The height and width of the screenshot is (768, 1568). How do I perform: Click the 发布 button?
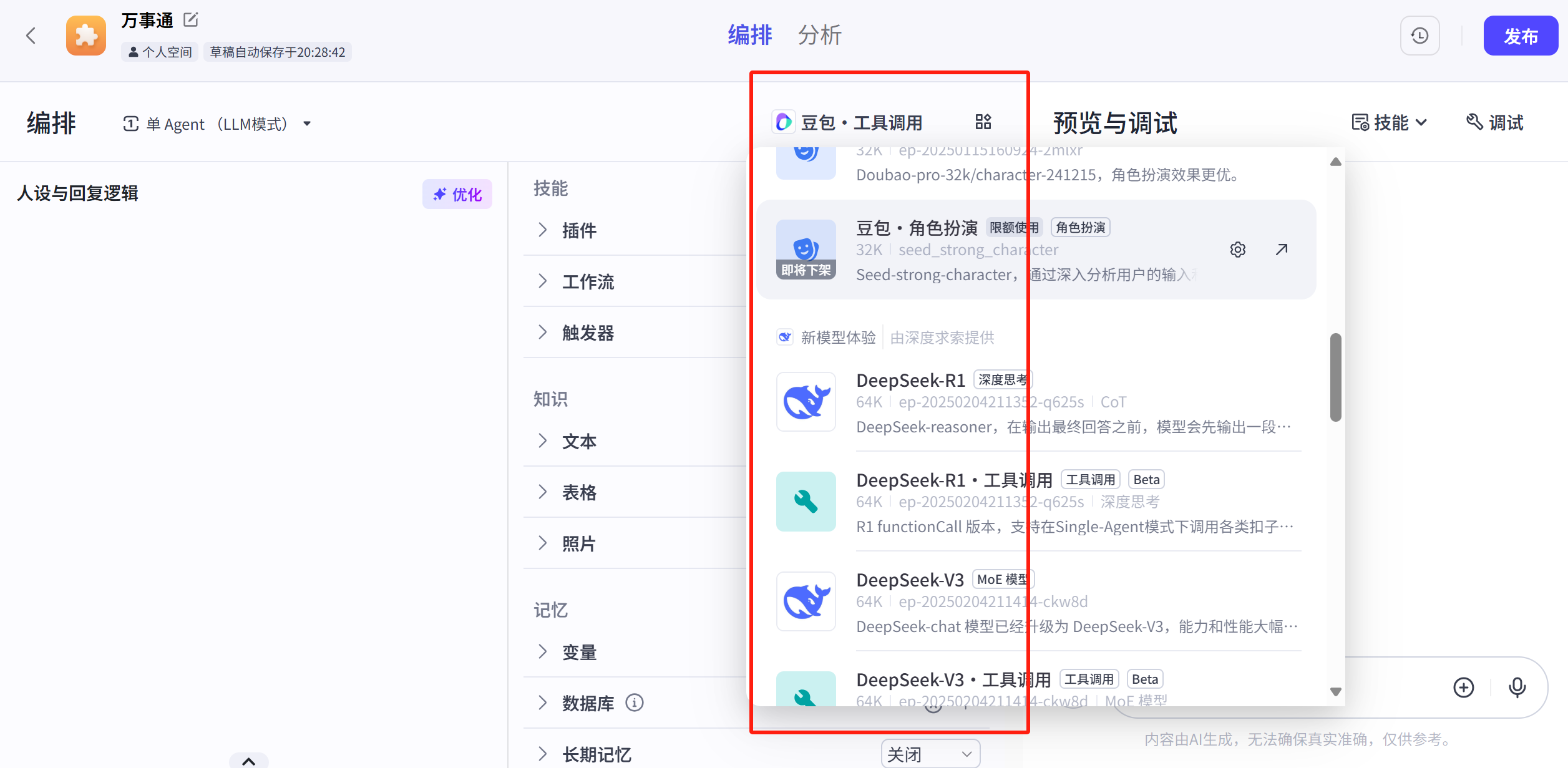(x=1520, y=36)
